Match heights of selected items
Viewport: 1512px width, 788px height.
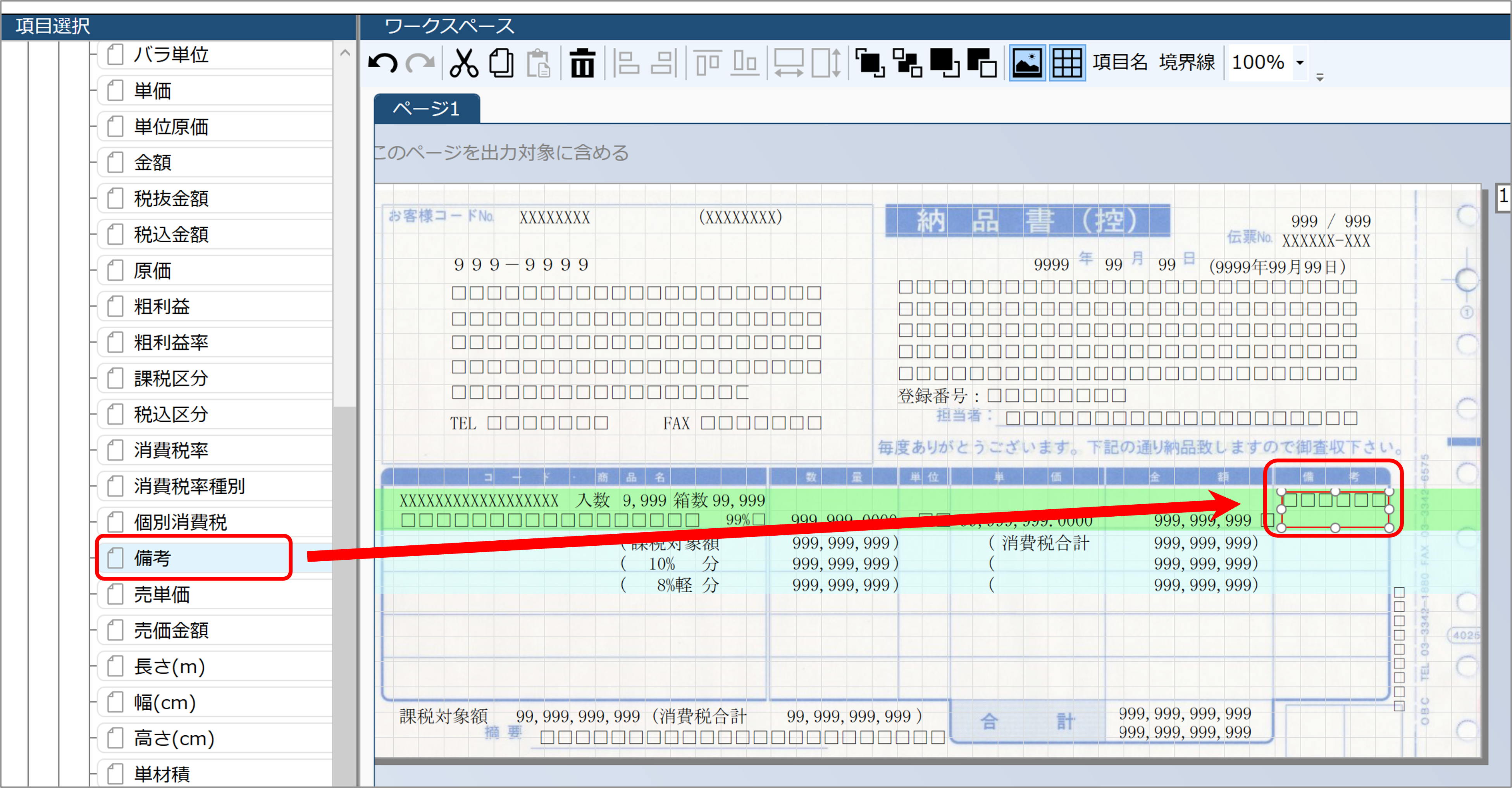827,62
